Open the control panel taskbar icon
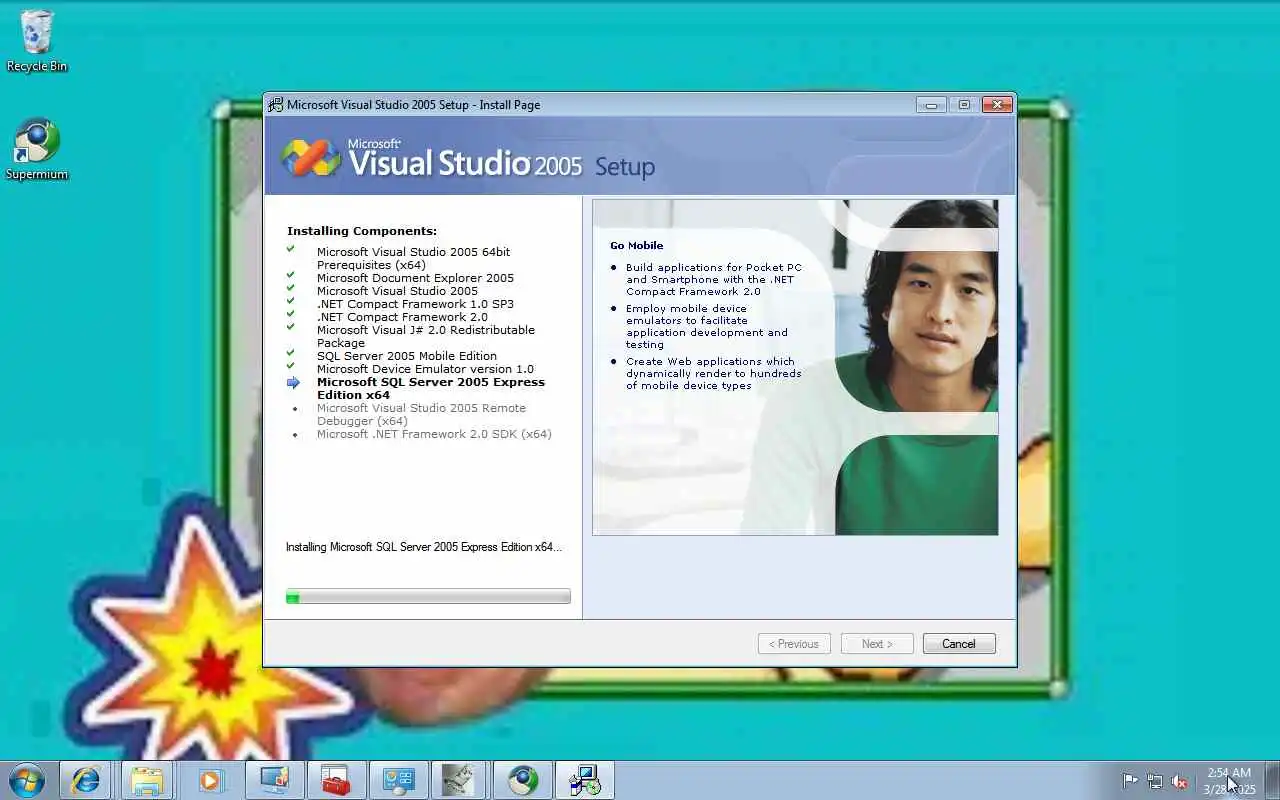 (x=399, y=780)
